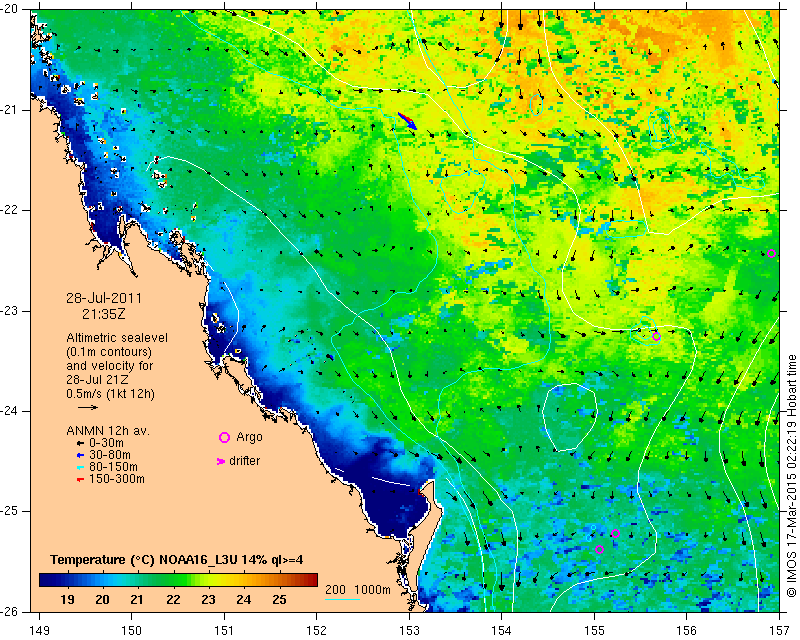The image size is (800, 640).
Task: Click the longitude axis label '151'
Action: coord(224,630)
